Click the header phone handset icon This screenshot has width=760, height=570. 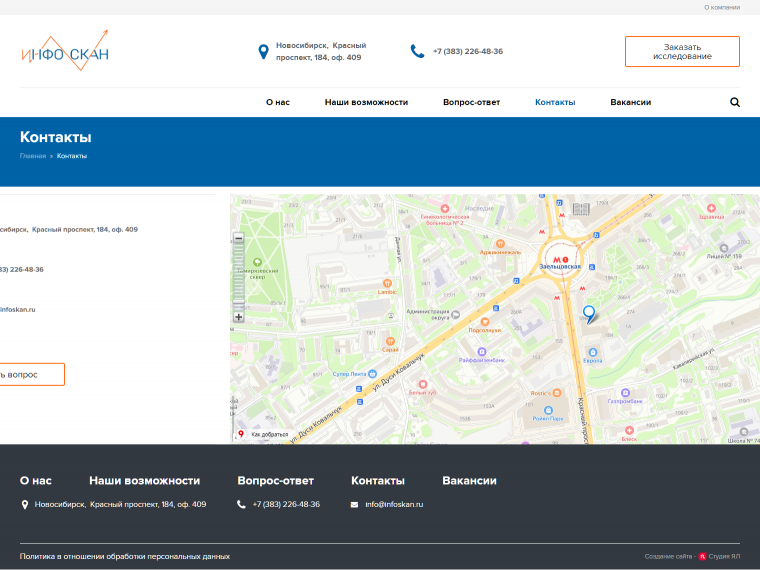417,51
